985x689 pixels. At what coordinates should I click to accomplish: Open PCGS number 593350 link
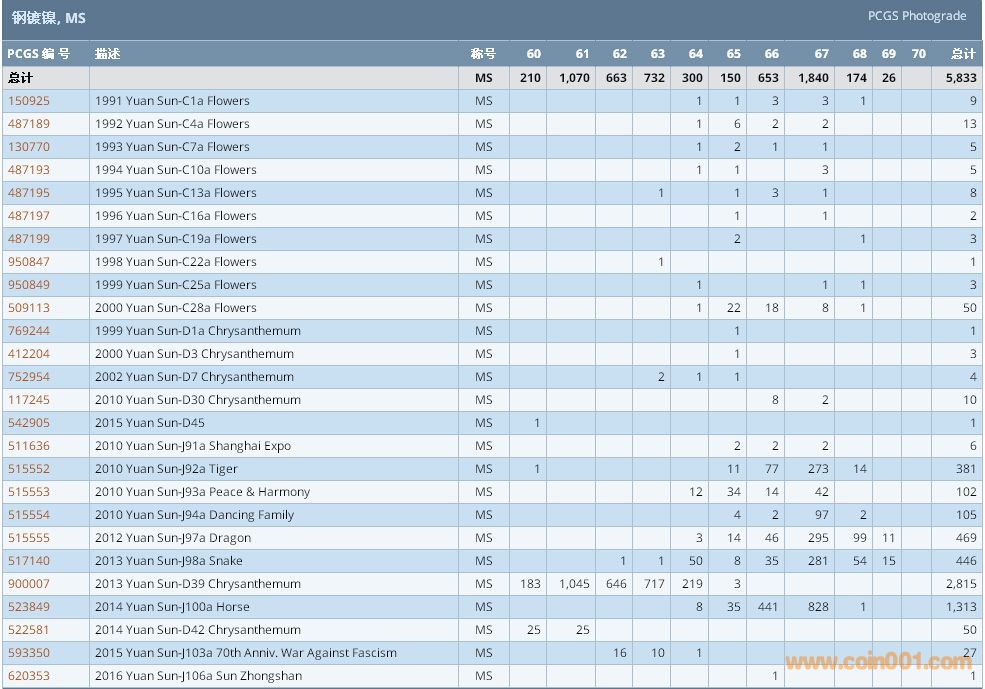pos(28,653)
